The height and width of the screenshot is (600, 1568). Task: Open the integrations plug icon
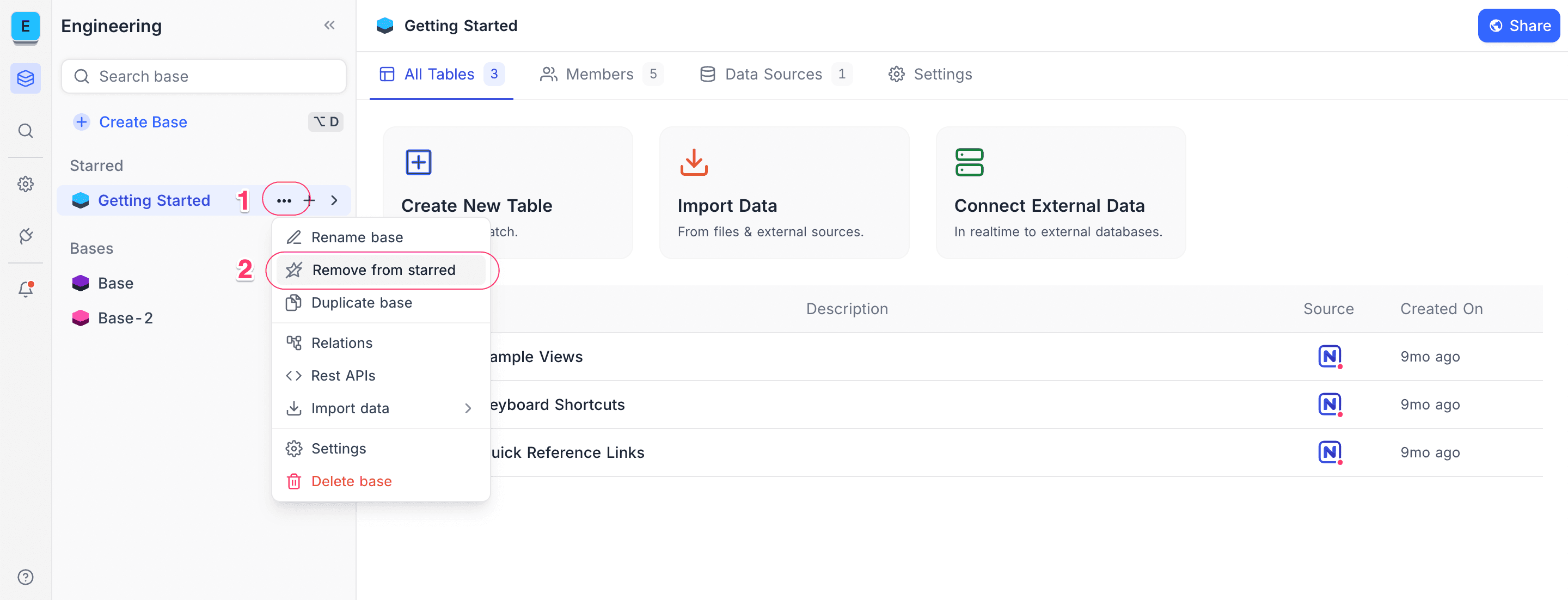25,236
